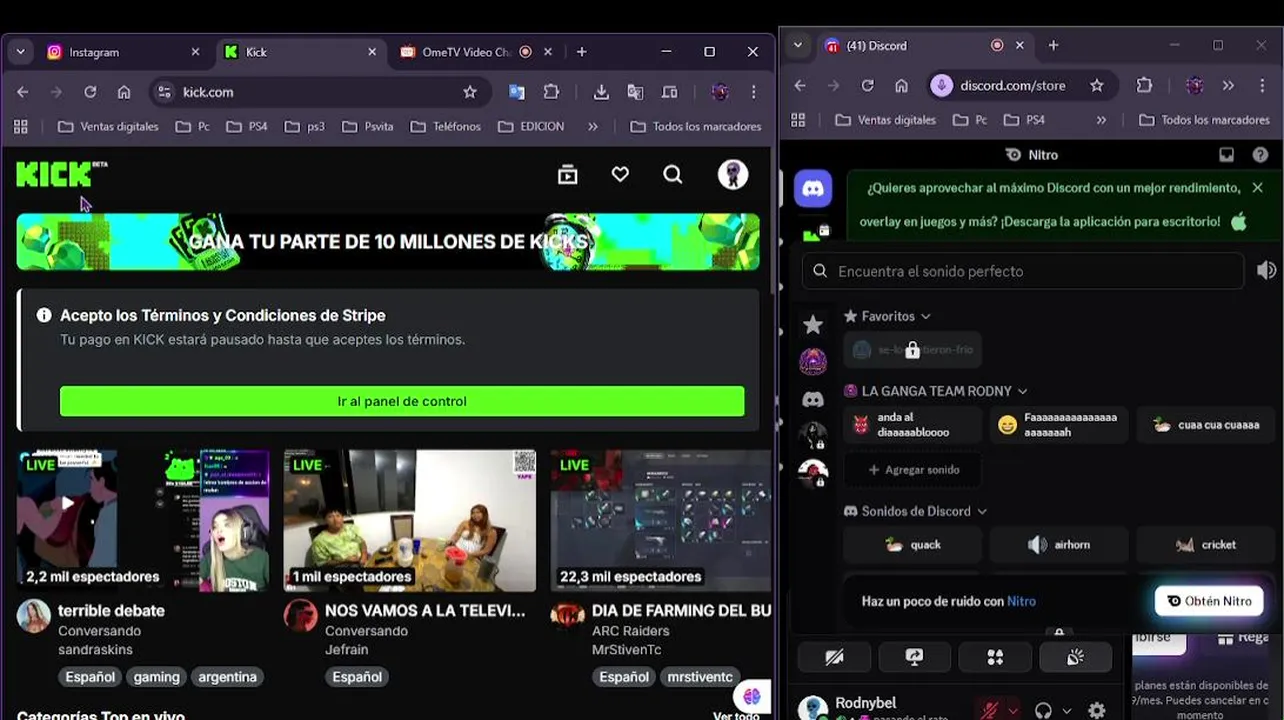
Task: Select the Kick browser tab
Action: pyautogui.click(x=301, y=52)
